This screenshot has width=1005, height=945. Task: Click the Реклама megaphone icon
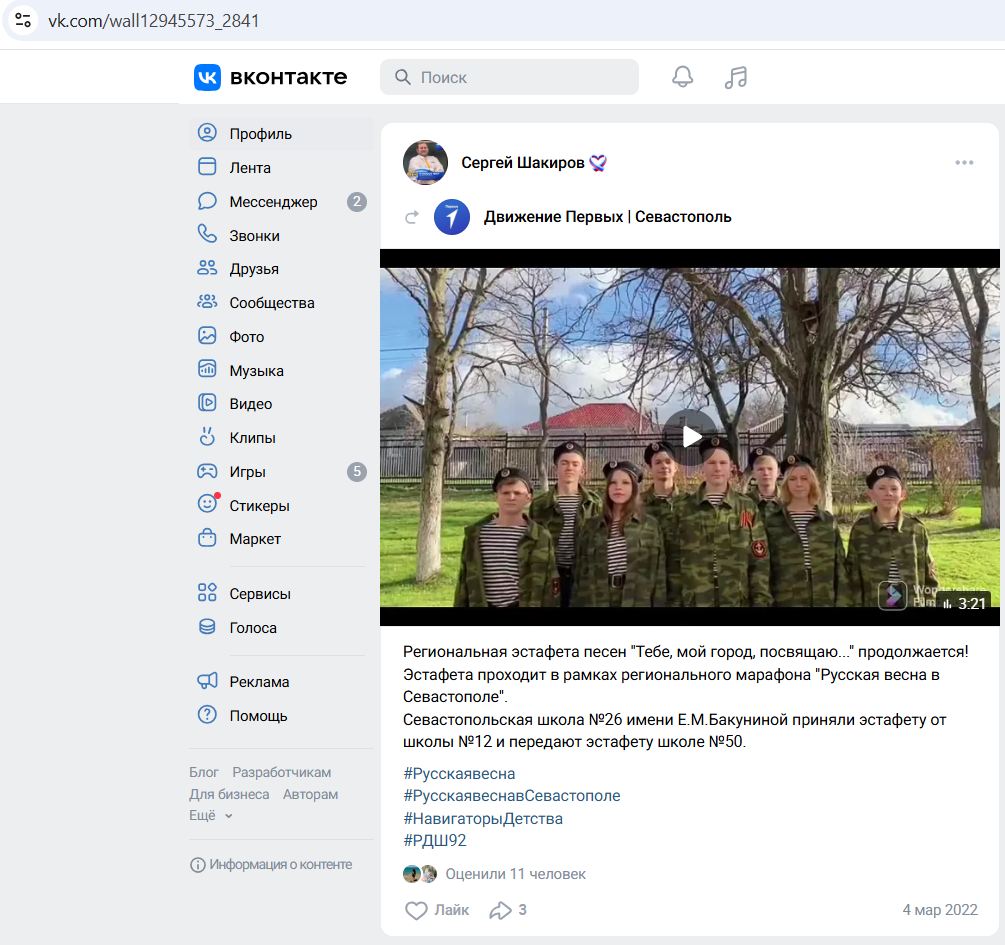click(207, 681)
